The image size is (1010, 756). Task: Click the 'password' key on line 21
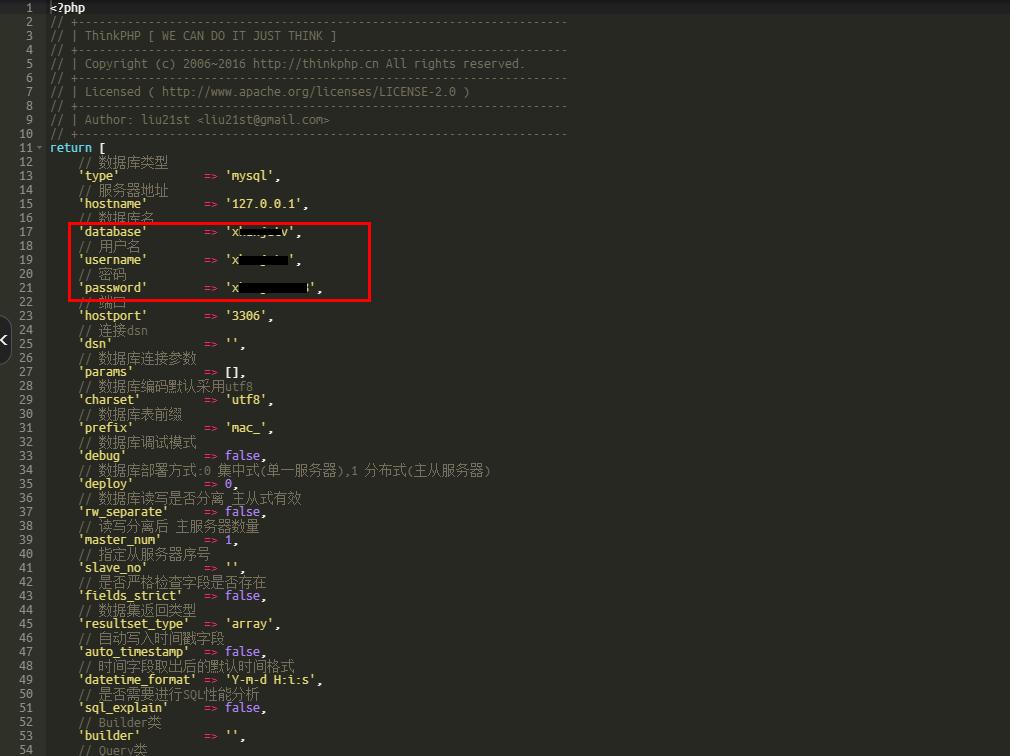tap(113, 288)
